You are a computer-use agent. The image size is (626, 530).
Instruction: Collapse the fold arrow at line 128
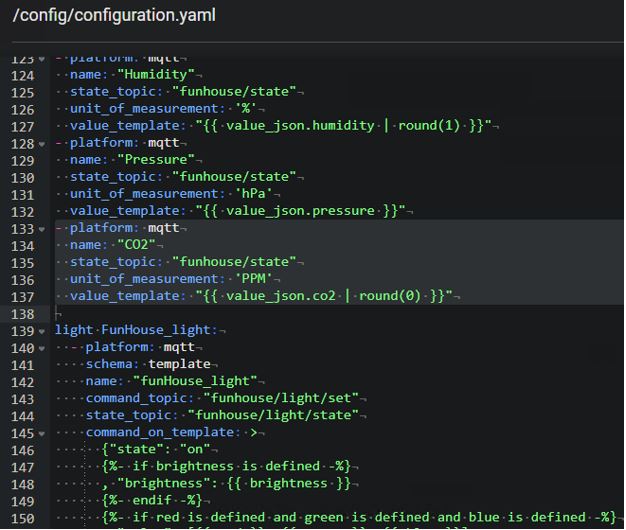point(41,143)
